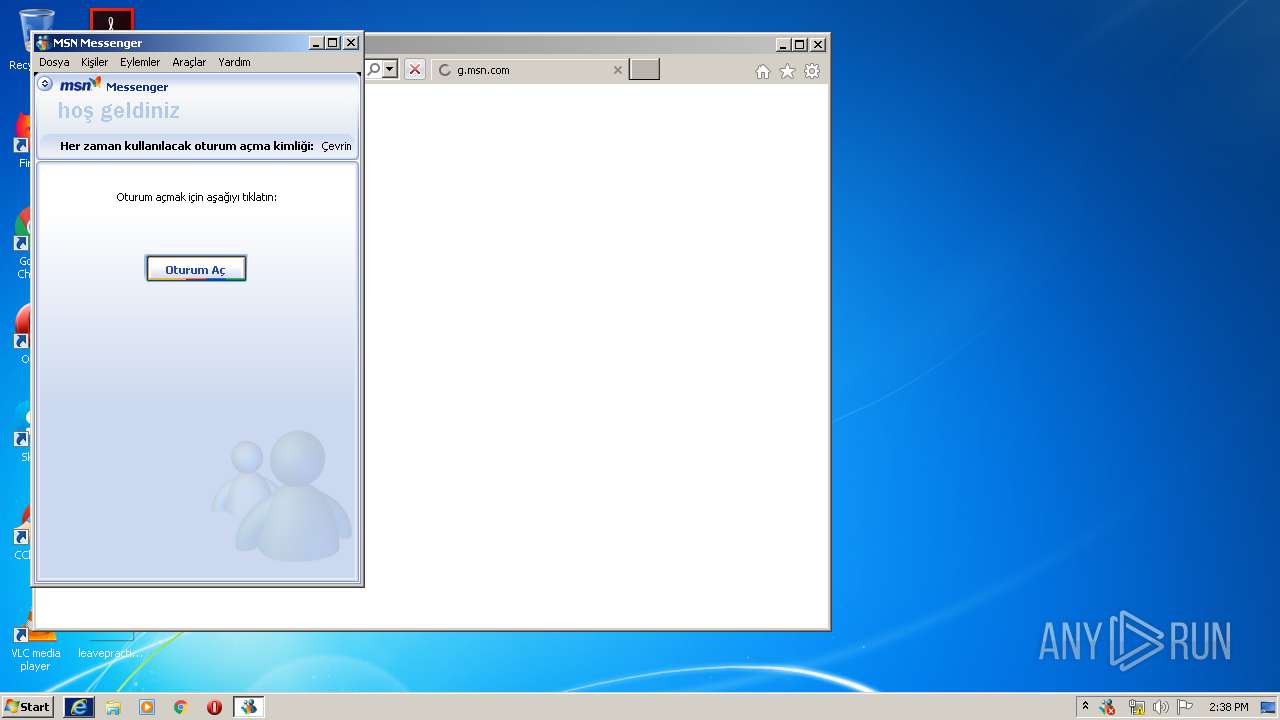Image resolution: width=1280 pixels, height=720 pixels.
Task: Click the Oturum Aç sign-in button
Action: coord(196,269)
